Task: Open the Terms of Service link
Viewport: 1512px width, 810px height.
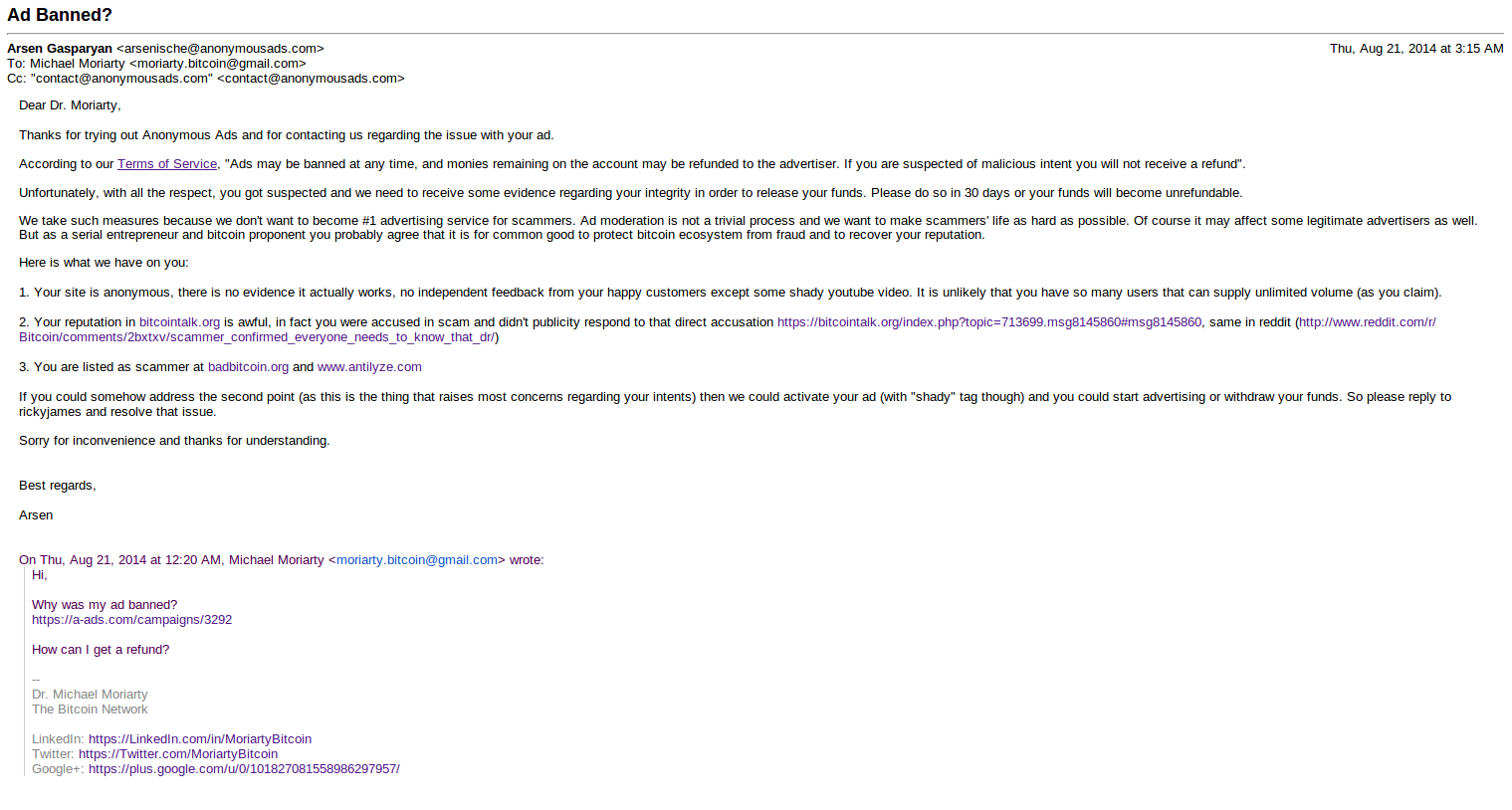Action: 167,164
